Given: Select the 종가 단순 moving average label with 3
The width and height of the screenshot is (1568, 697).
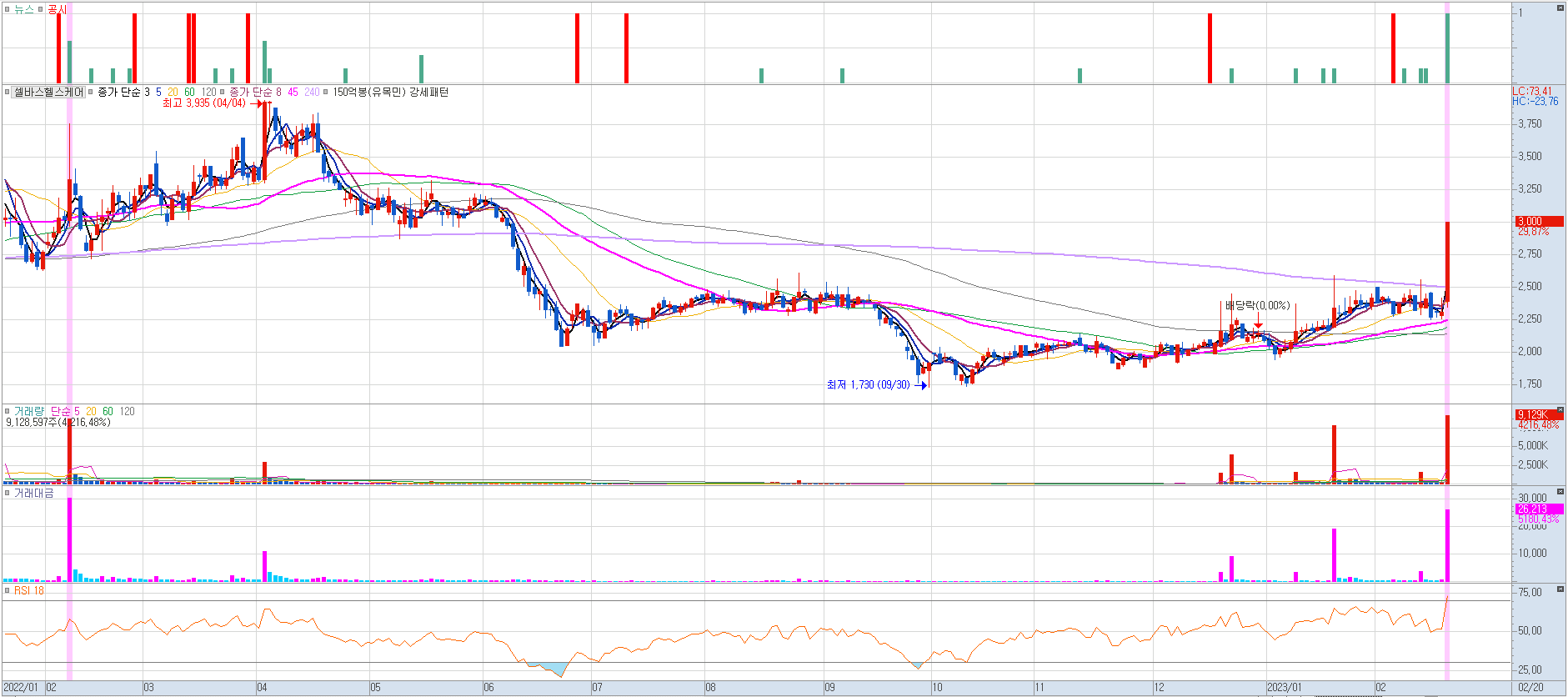Looking at the screenshot, I should pyautogui.click(x=123, y=92).
